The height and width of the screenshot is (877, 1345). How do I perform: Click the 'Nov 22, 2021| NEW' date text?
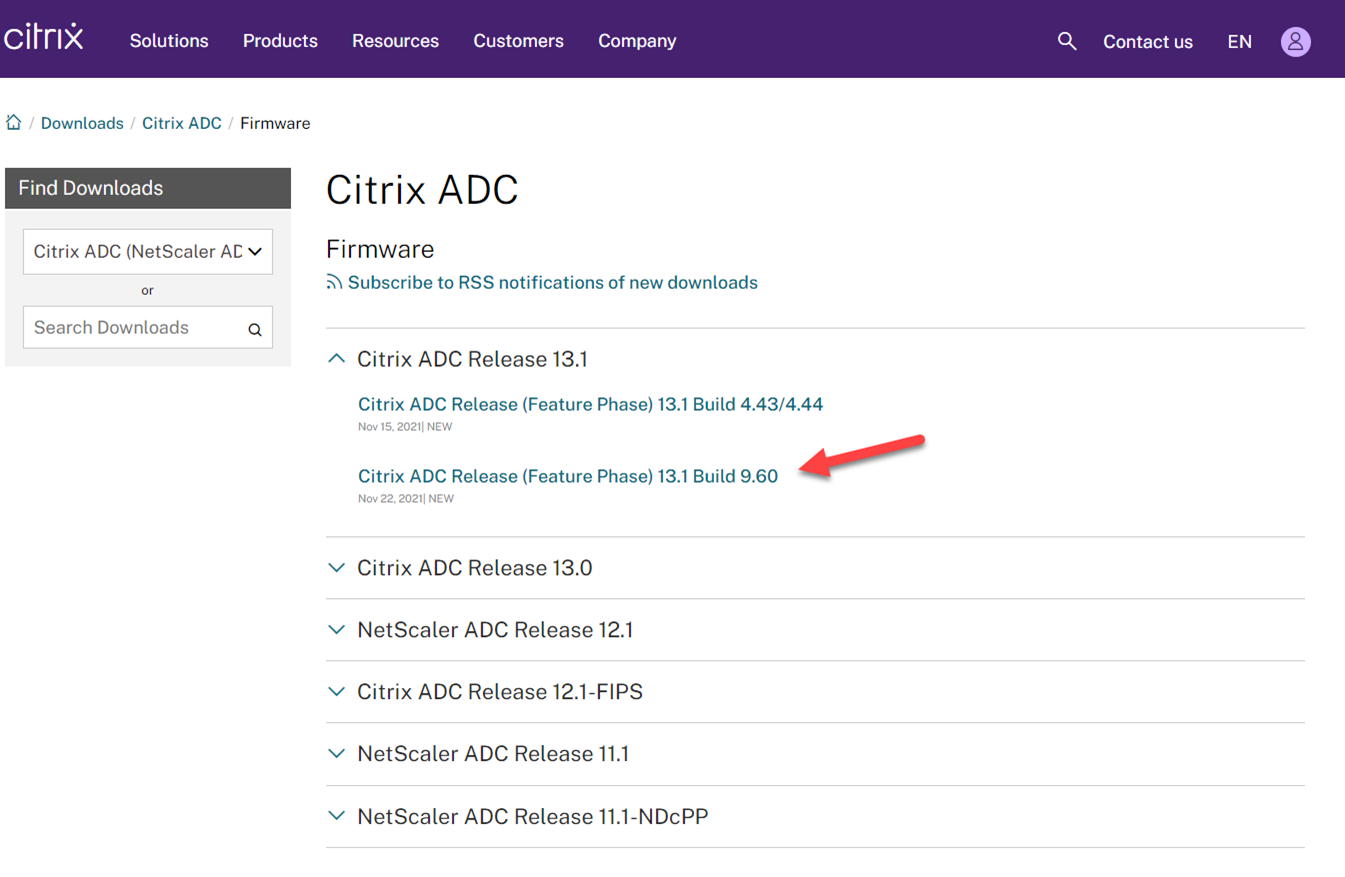pos(405,499)
